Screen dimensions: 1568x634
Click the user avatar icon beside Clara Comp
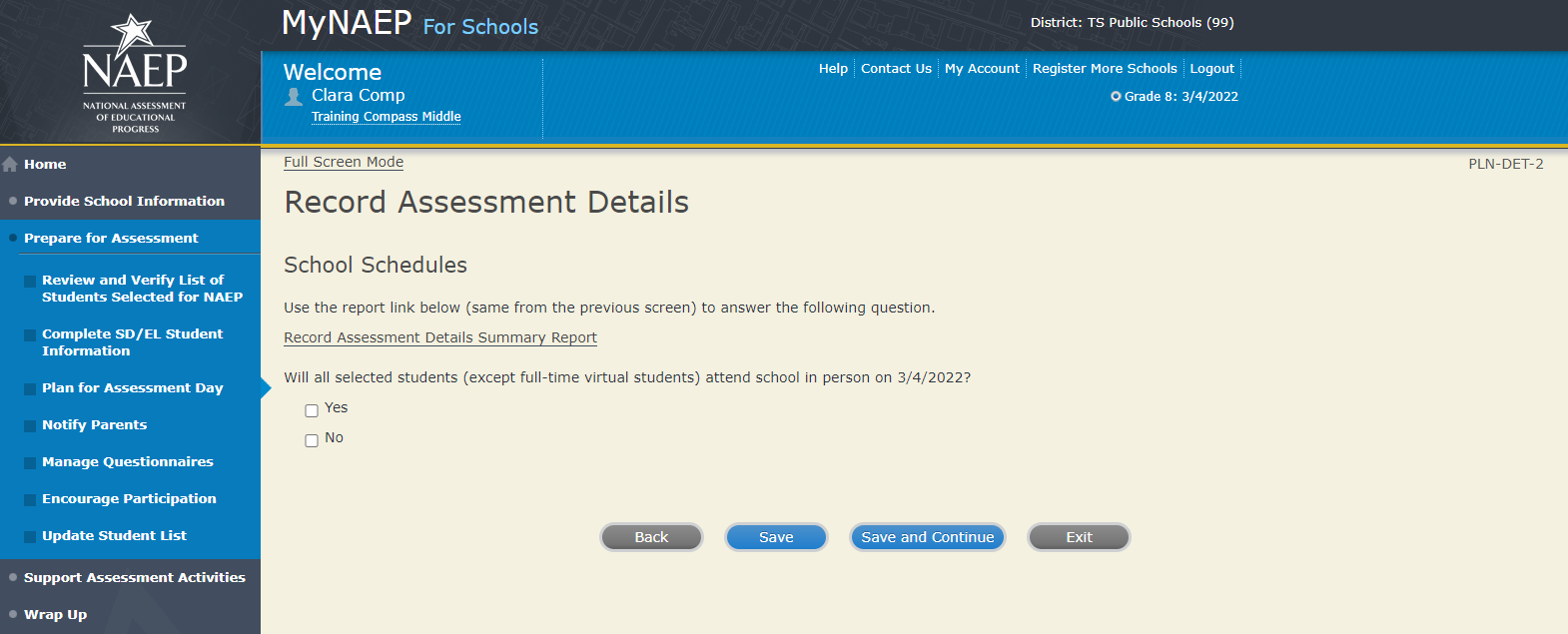click(294, 96)
